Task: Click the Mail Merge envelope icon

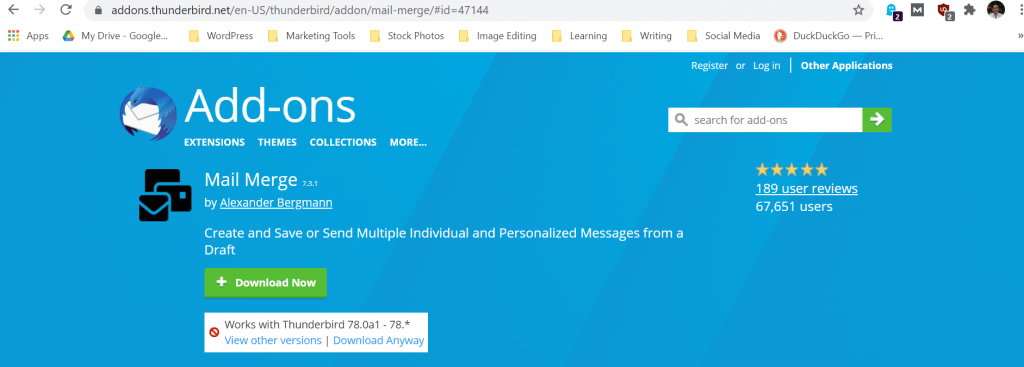Action: click(x=165, y=195)
